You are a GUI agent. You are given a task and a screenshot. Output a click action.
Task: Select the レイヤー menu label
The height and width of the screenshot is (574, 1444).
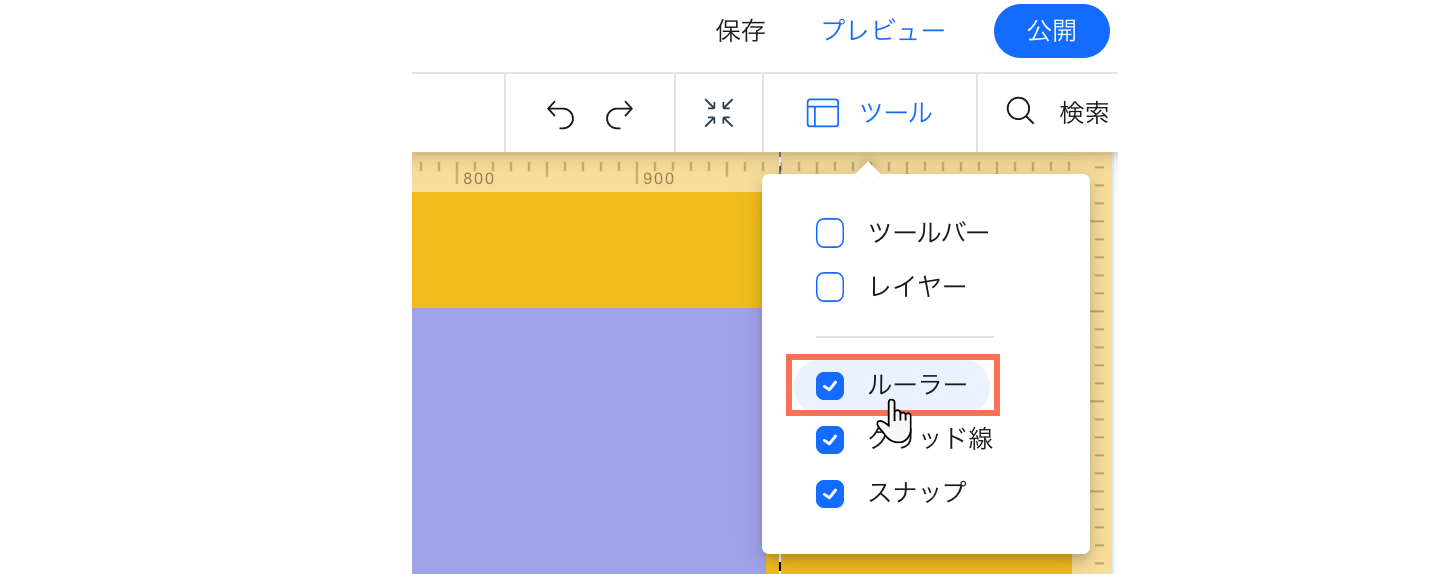[917, 287]
